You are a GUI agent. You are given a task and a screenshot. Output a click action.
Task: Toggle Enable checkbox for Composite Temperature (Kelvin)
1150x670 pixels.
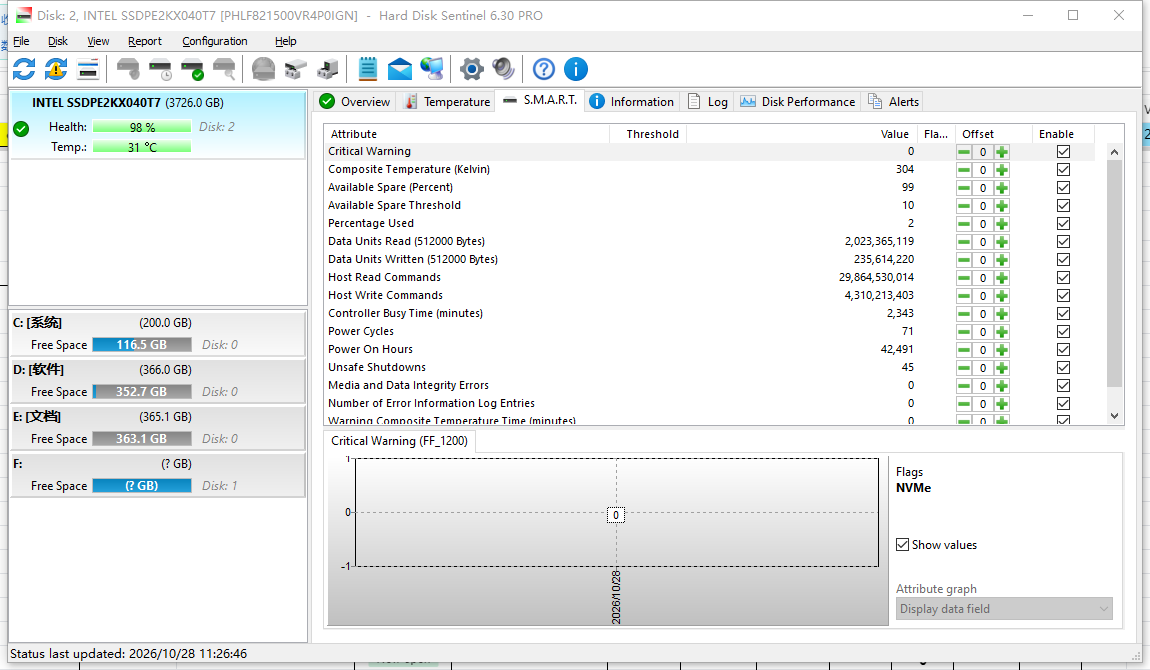(x=1063, y=169)
